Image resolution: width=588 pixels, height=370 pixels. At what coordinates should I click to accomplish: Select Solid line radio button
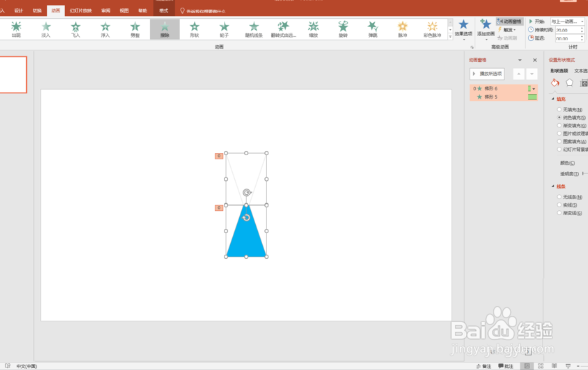[559, 205]
